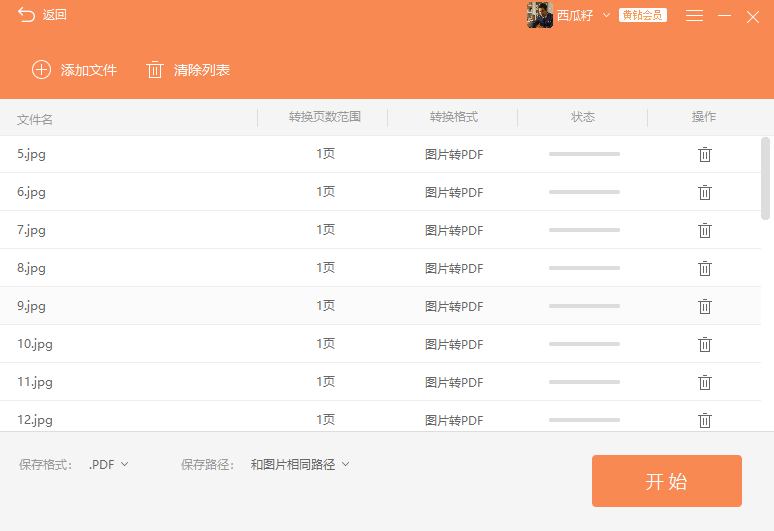Screen dimensions: 774x531
Task: Delete 8.jpg from the list
Action: point(704,268)
